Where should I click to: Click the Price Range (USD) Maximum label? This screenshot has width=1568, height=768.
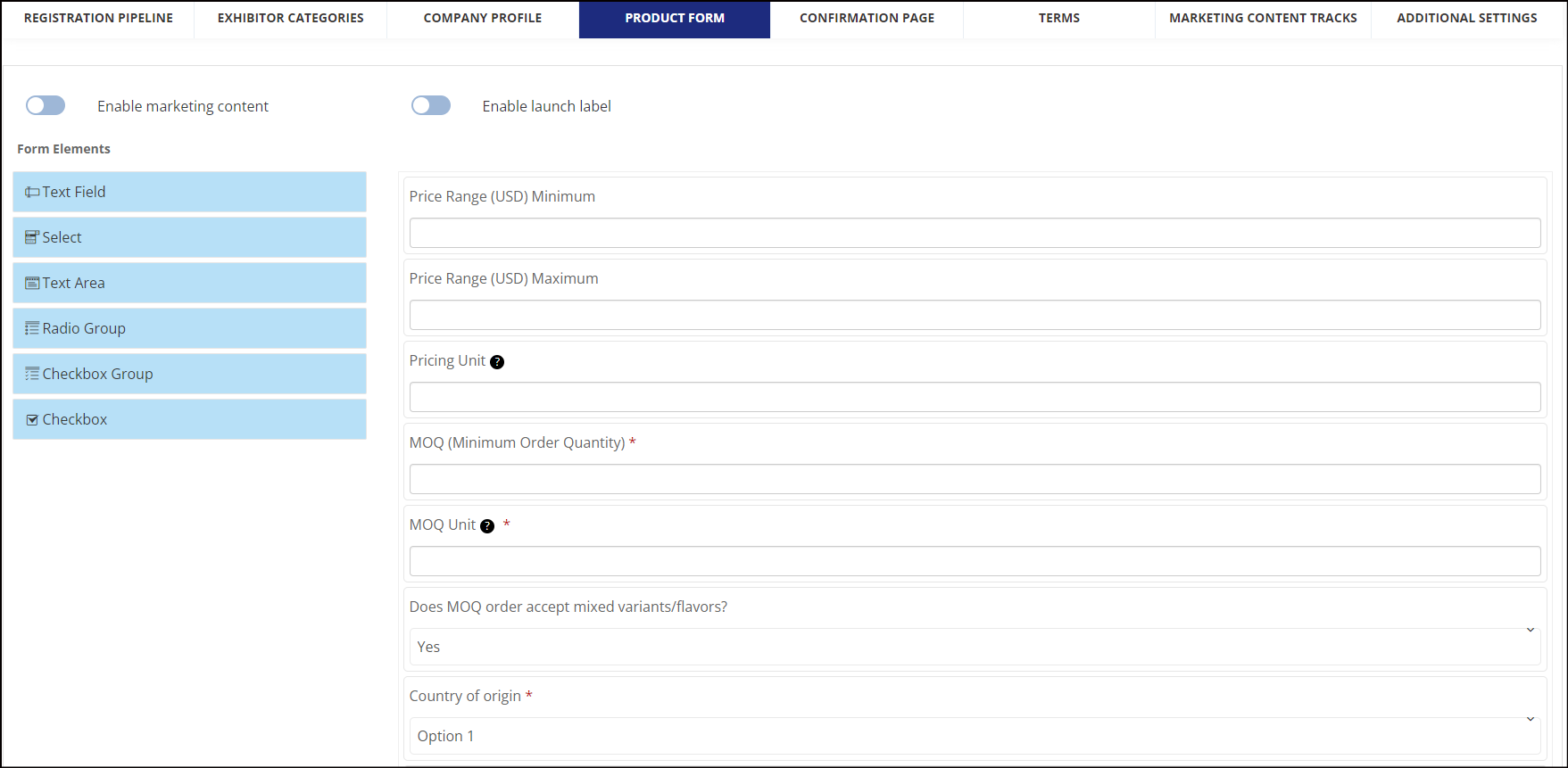pyautogui.click(x=504, y=278)
